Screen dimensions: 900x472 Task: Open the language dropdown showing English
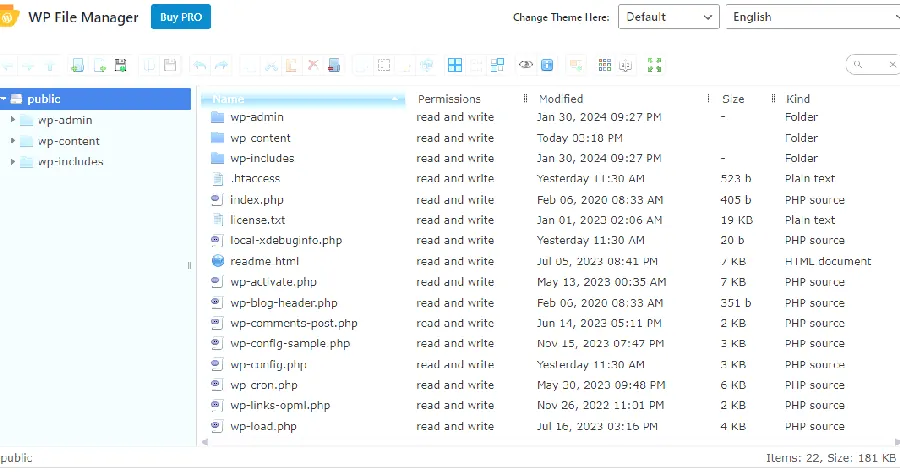[813, 17]
